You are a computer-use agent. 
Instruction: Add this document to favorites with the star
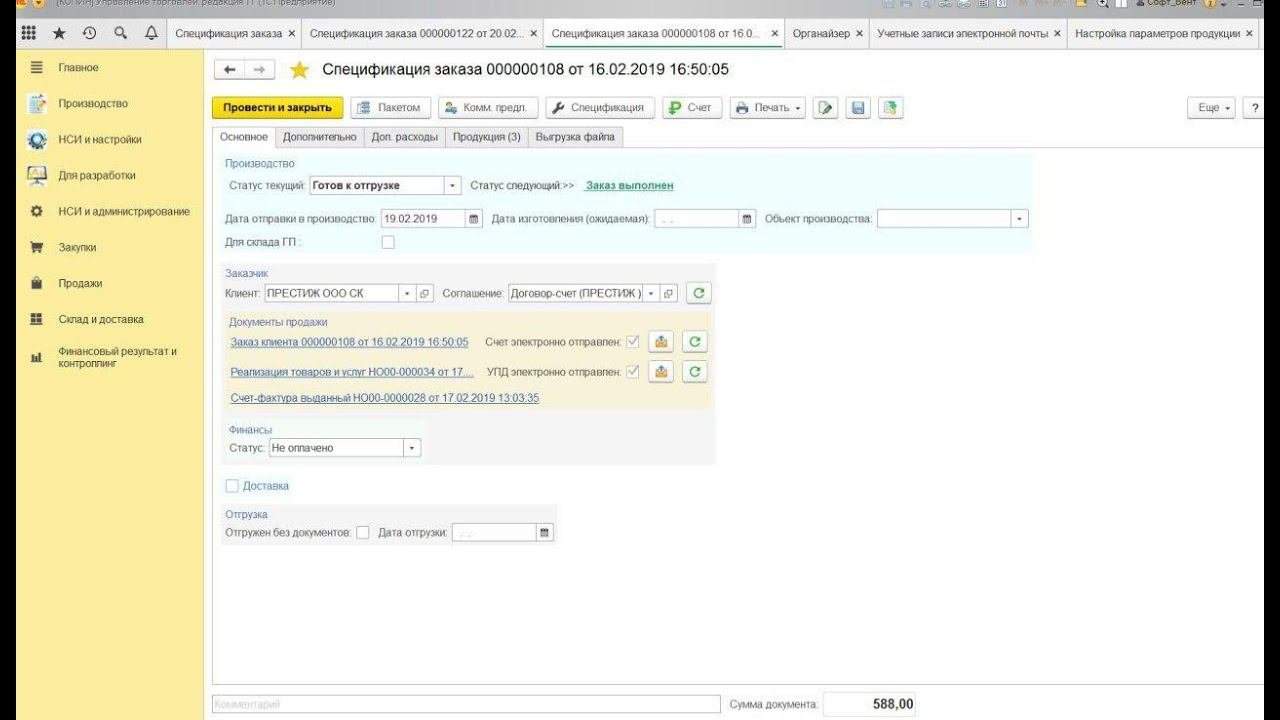point(298,70)
